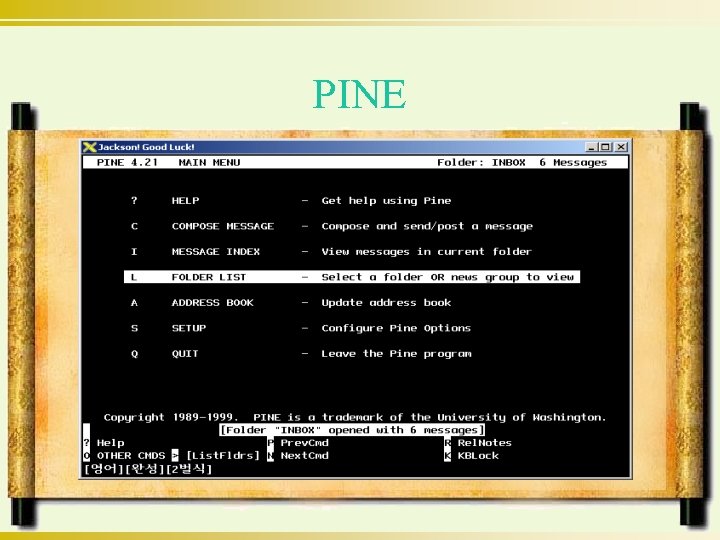Click the [영어] input mode indicator
The width and height of the screenshot is (720, 540).
click(x=104, y=469)
